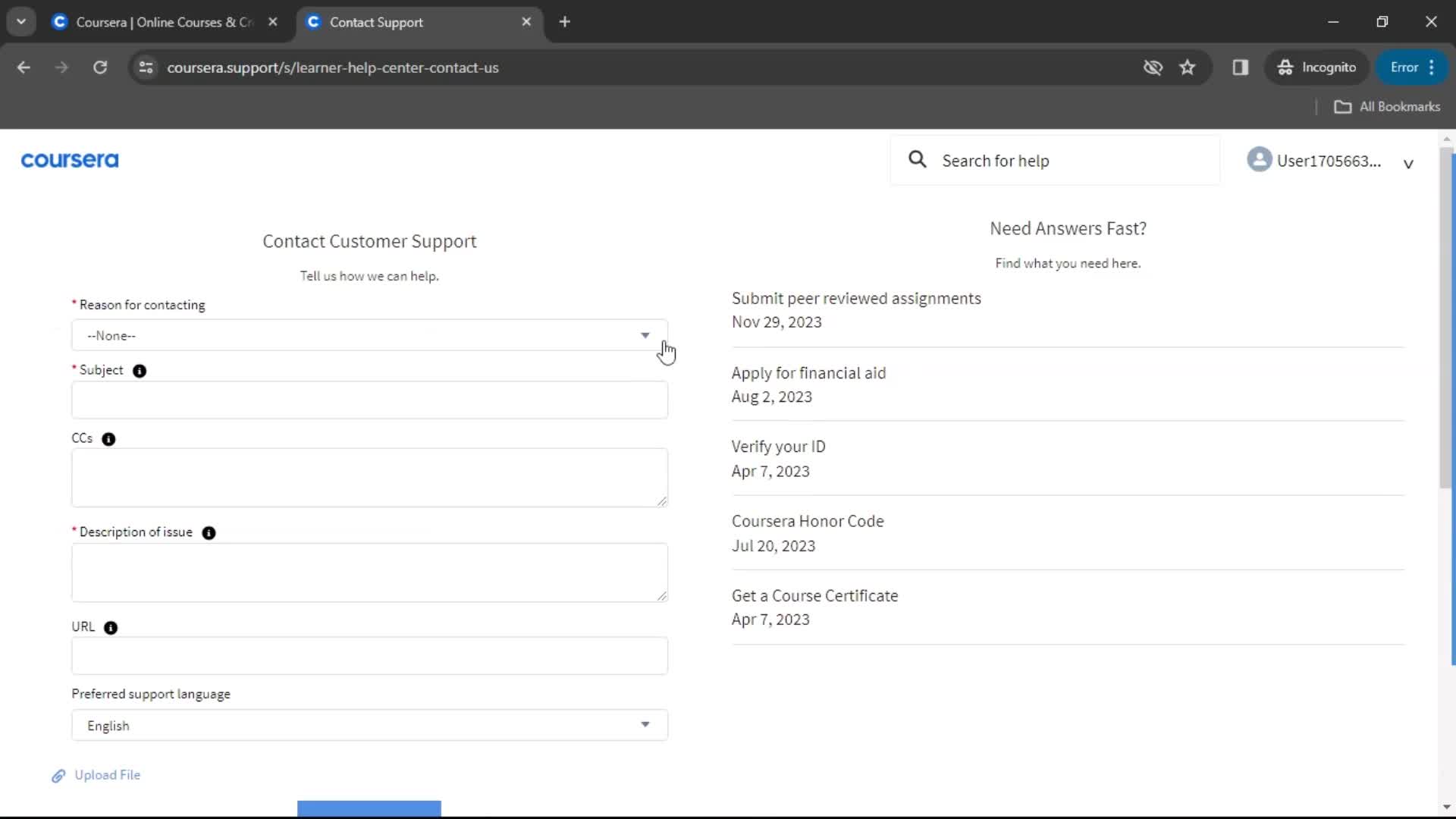Viewport: 1456px width, 819px height.
Task: Focus the Description of issue text area
Action: coord(369,573)
